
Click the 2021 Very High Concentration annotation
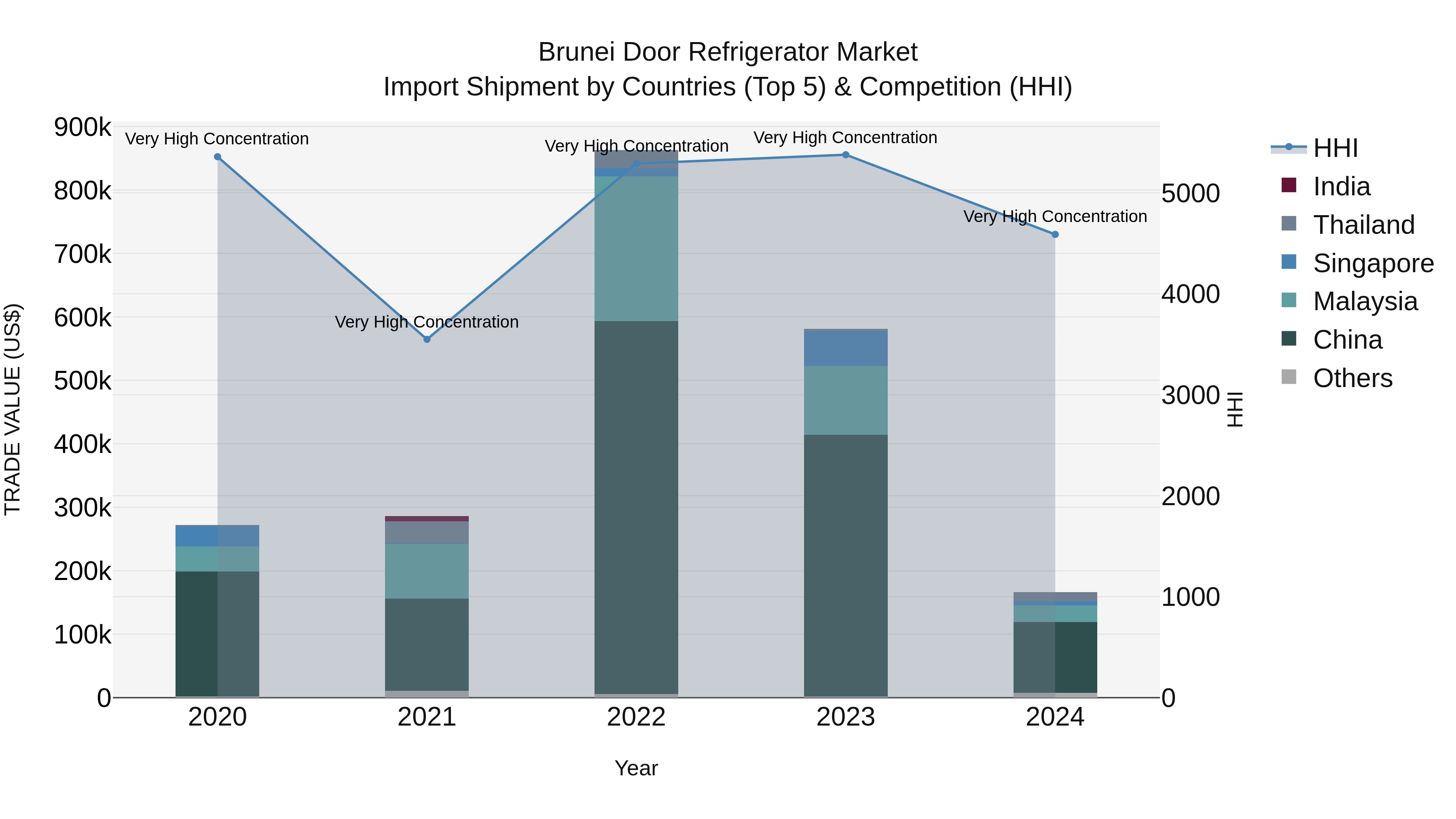pyautogui.click(x=427, y=322)
